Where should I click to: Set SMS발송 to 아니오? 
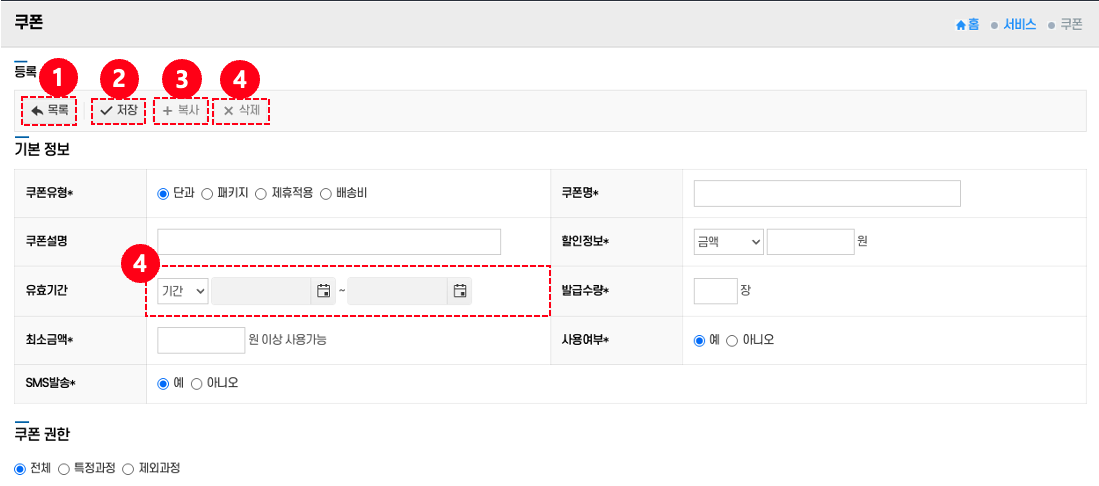point(196,383)
